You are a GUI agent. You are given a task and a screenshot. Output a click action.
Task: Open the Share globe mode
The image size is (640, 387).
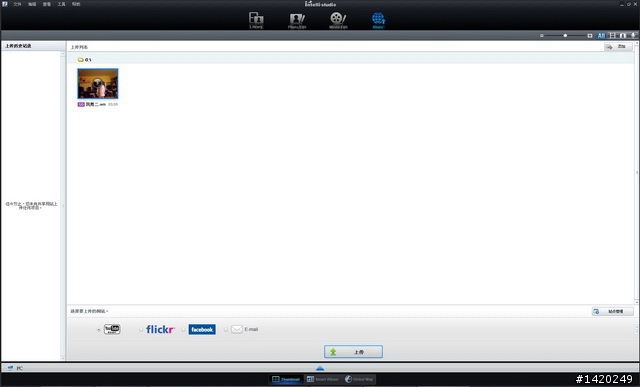click(x=378, y=20)
